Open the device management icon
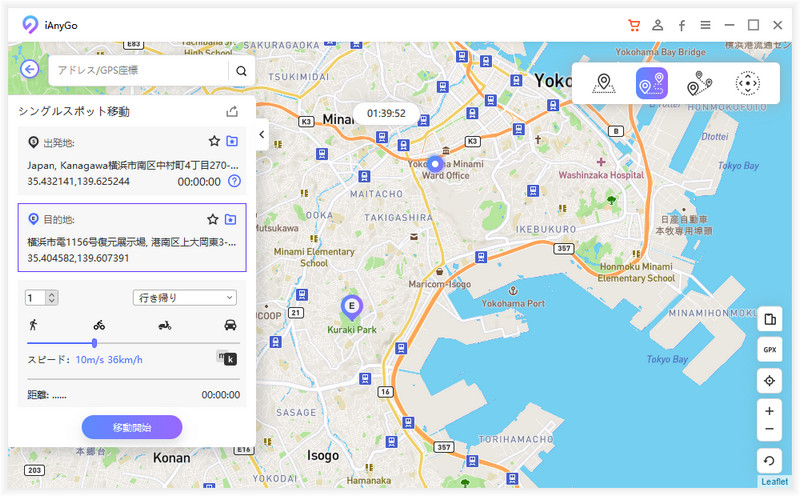 tap(769, 319)
